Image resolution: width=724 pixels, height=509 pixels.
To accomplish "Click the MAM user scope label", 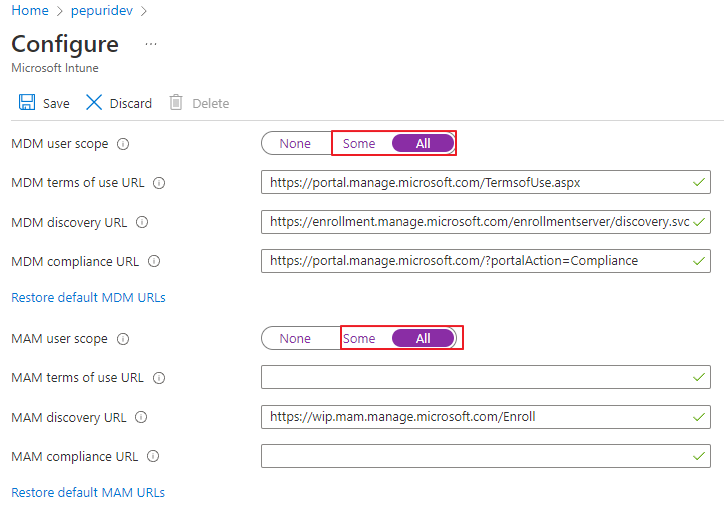I will (59, 339).
